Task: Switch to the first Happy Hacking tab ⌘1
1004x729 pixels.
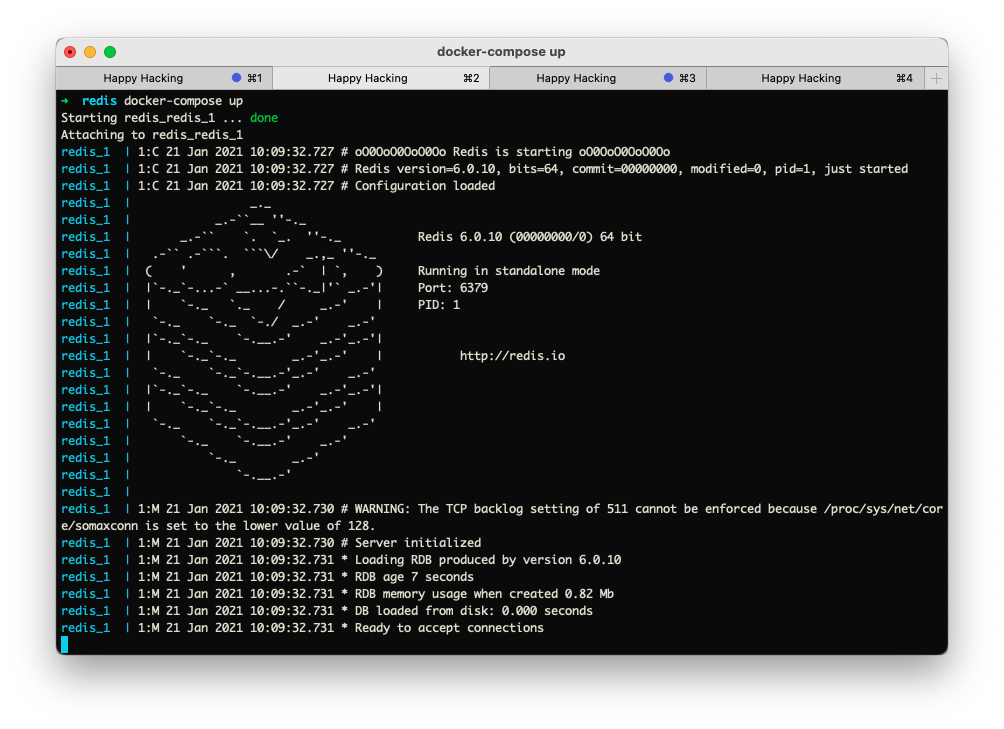Action: (164, 78)
